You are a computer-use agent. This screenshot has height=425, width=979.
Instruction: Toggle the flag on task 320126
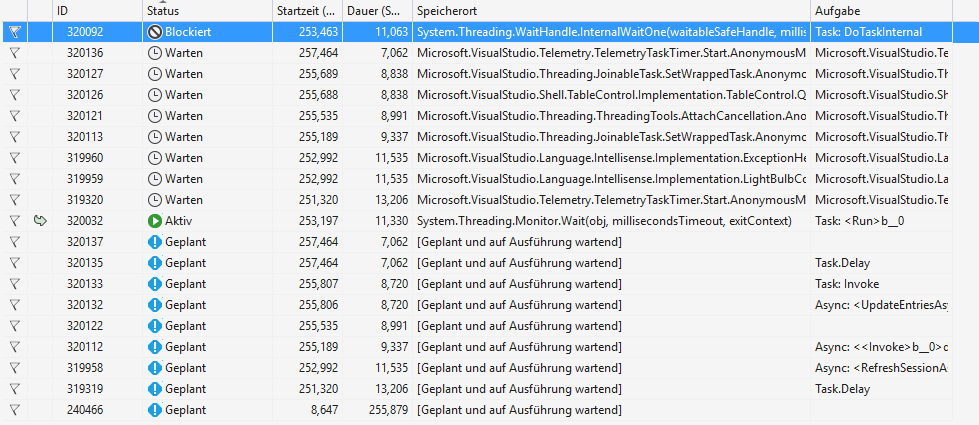[15, 95]
